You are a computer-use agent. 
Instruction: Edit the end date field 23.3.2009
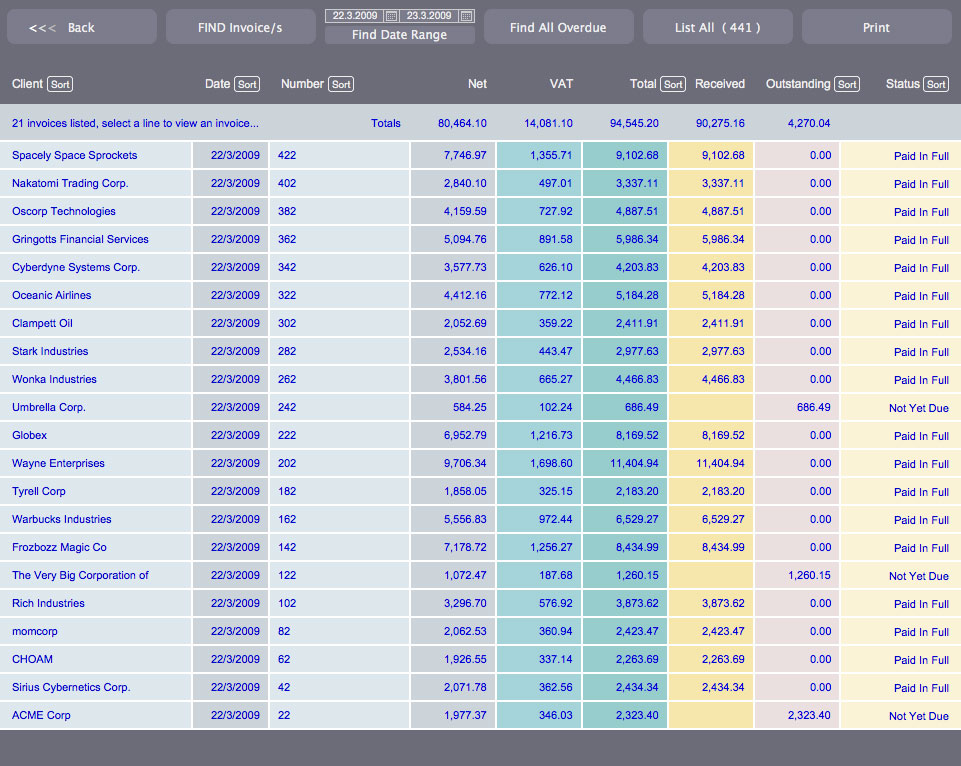429,16
